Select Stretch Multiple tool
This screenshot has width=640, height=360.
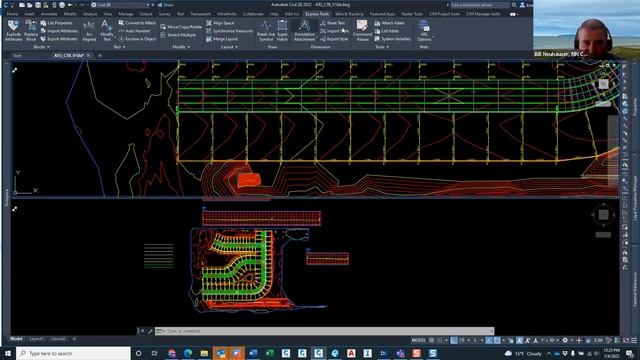(x=178, y=35)
